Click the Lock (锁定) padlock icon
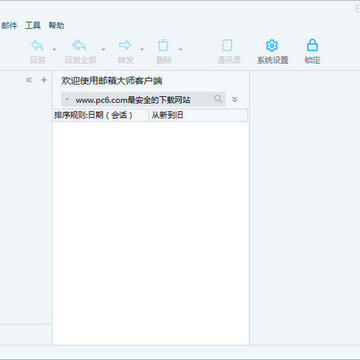This screenshot has height=360, width=360. [x=312, y=45]
